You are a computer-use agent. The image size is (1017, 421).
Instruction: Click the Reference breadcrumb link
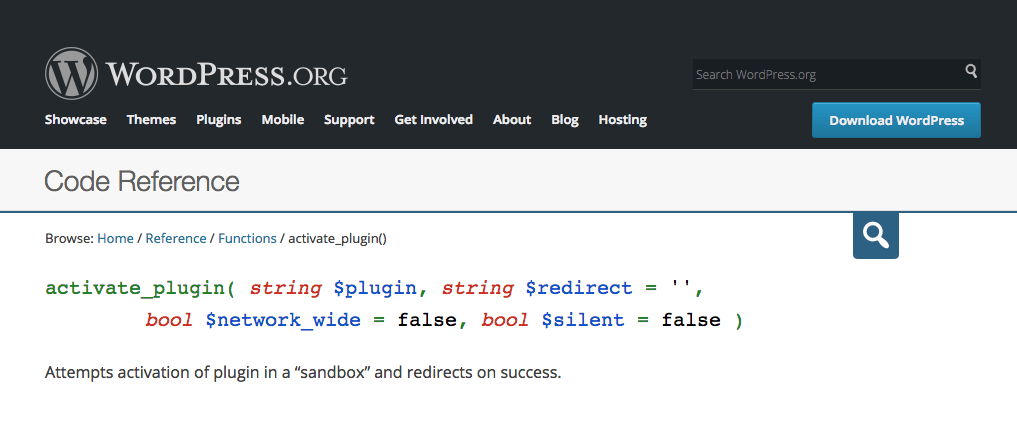(176, 239)
